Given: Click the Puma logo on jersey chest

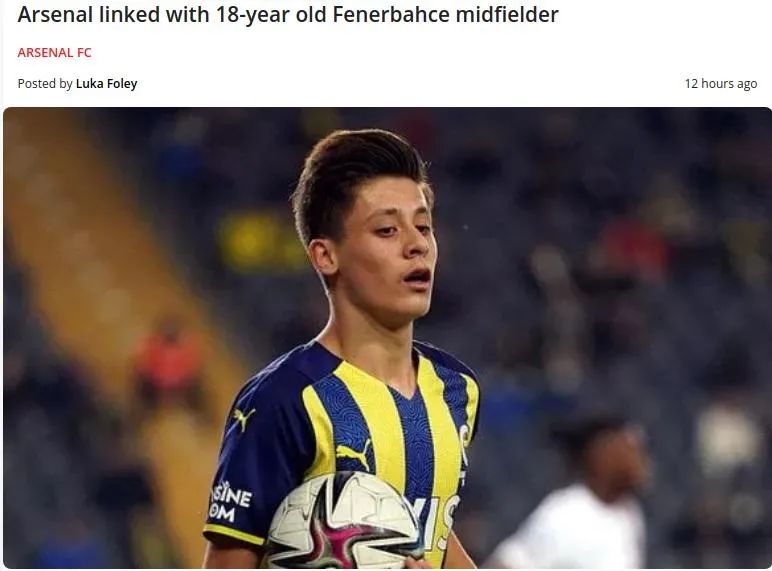Looking at the screenshot, I should [354, 456].
